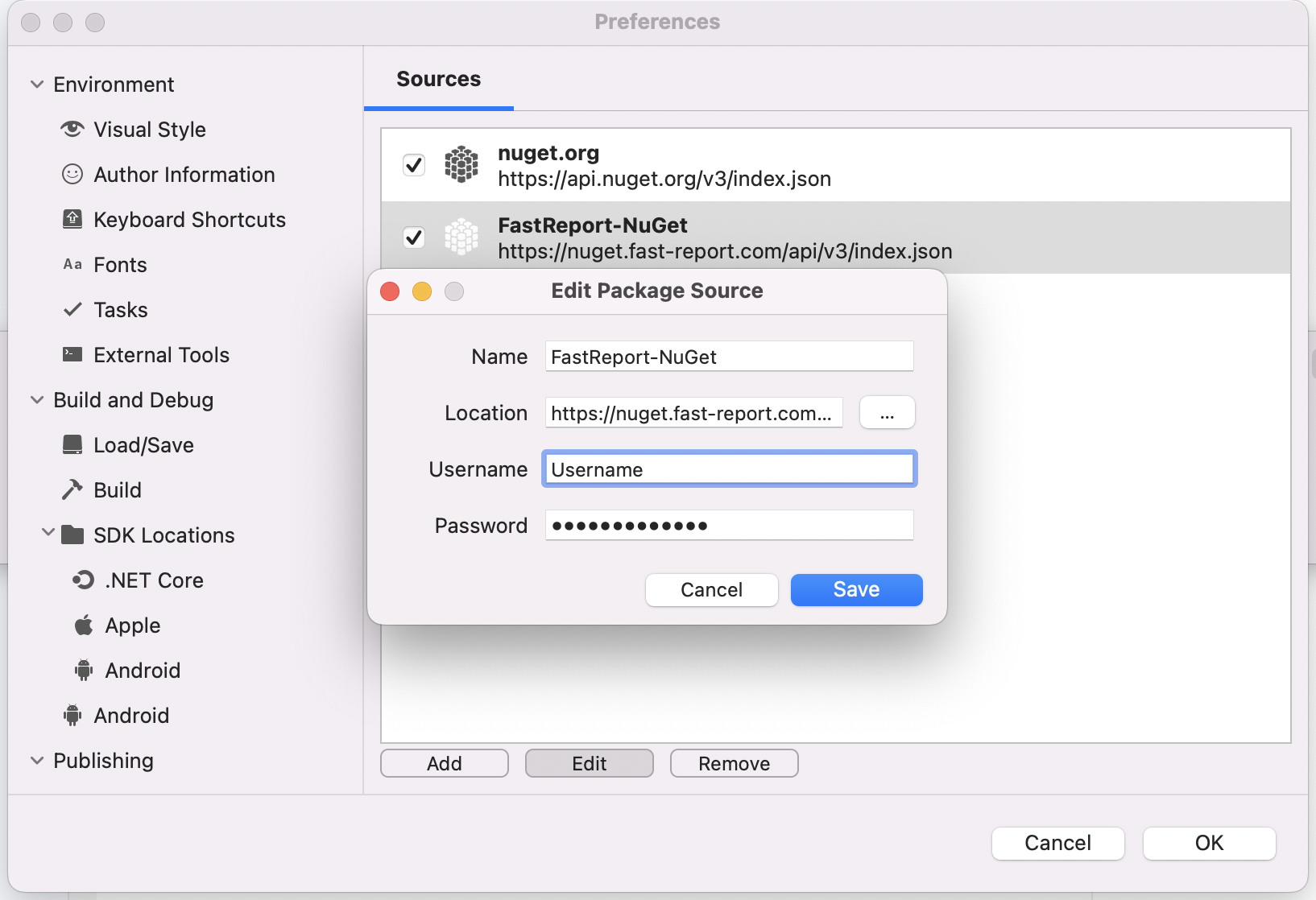
Task: Click the Keyboard Shortcuts icon
Action: [72, 219]
